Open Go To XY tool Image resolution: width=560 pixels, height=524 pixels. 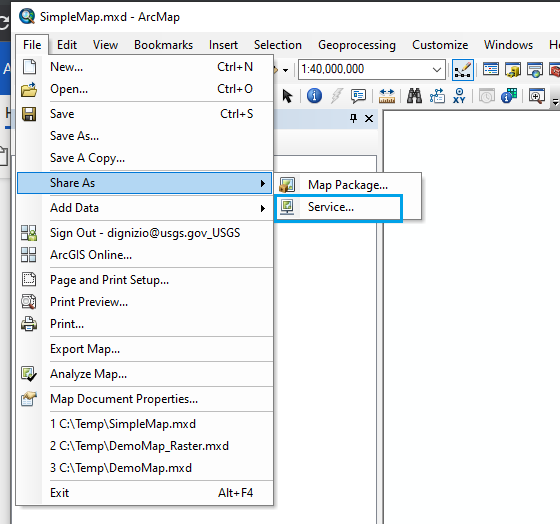tap(459, 96)
